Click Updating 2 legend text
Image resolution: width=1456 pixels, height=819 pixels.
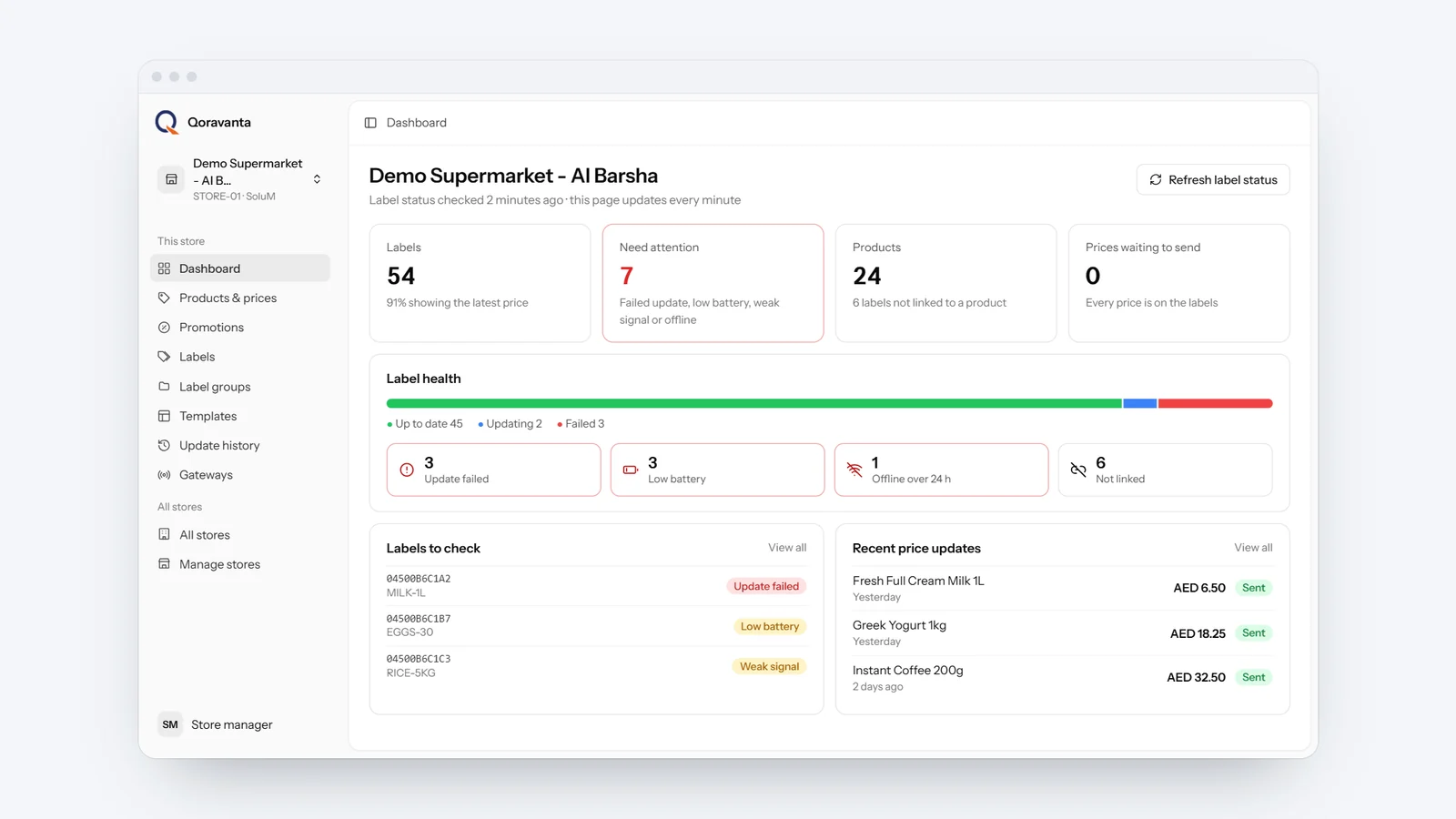click(514, 424)
